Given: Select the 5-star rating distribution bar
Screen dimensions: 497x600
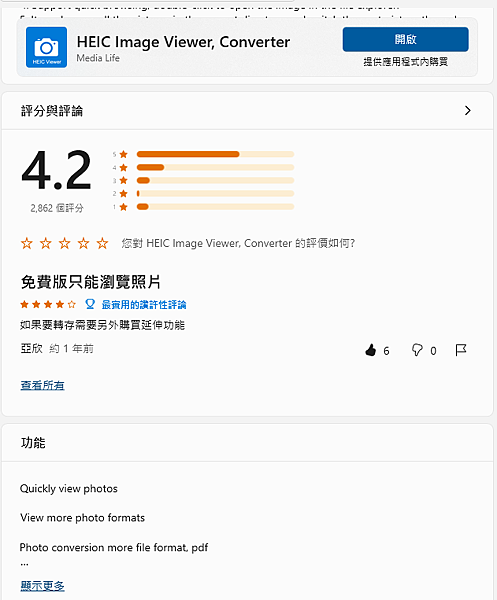Looking at the screenshot, I should (215, 154).
